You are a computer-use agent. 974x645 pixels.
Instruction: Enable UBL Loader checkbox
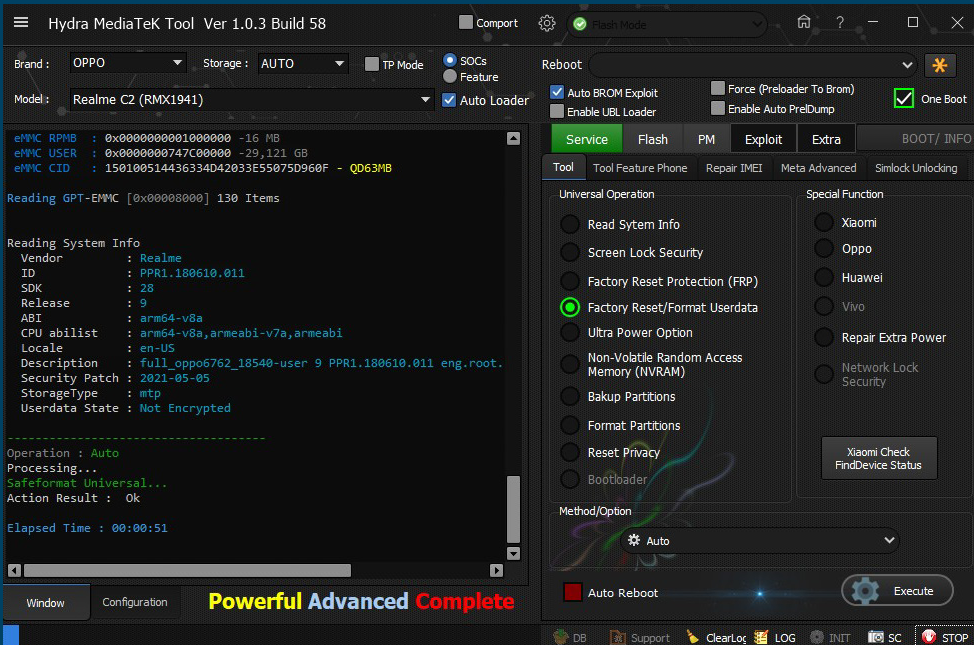pyautogui.click(x=557, y=111)
